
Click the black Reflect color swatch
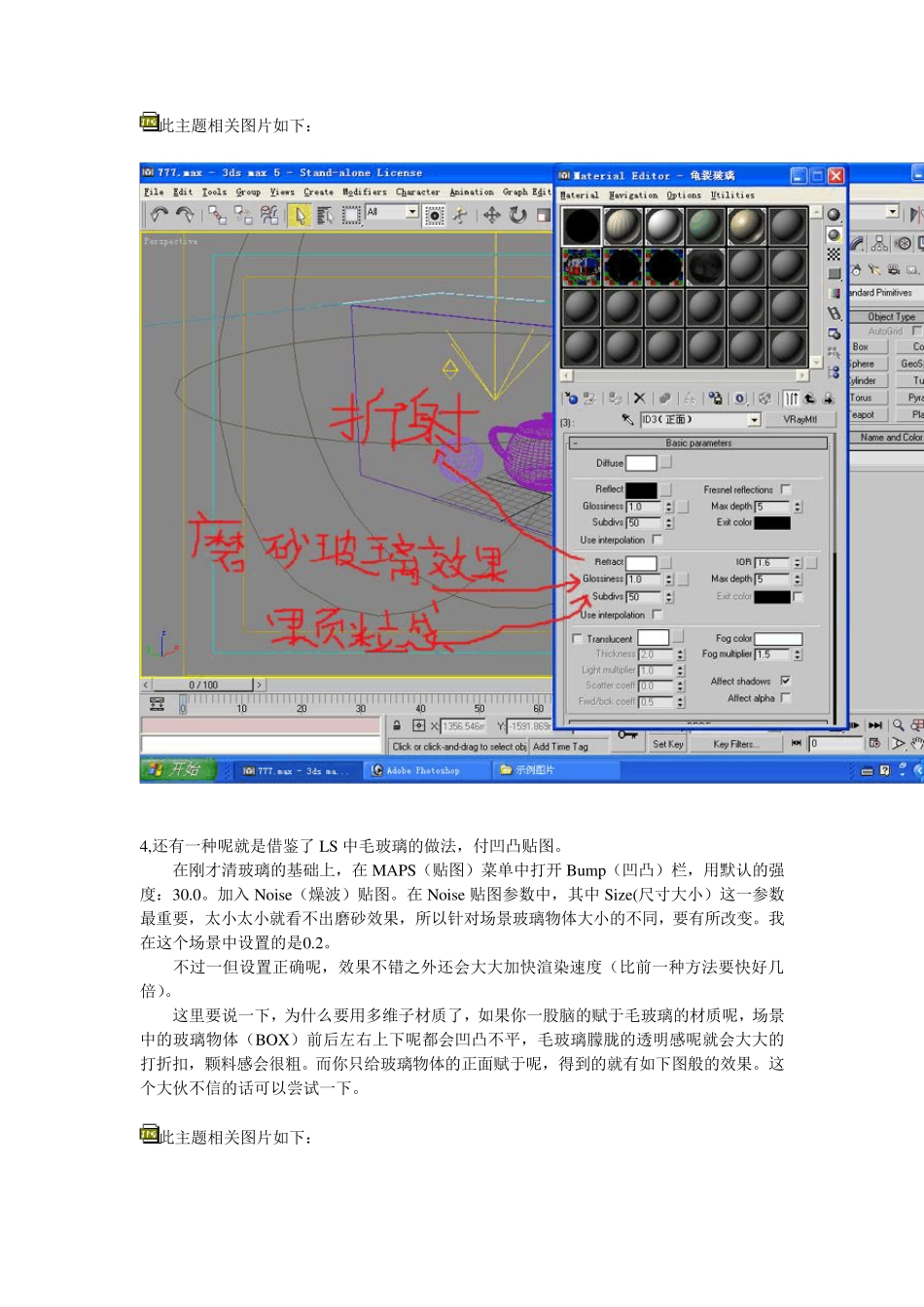(641, 489)
